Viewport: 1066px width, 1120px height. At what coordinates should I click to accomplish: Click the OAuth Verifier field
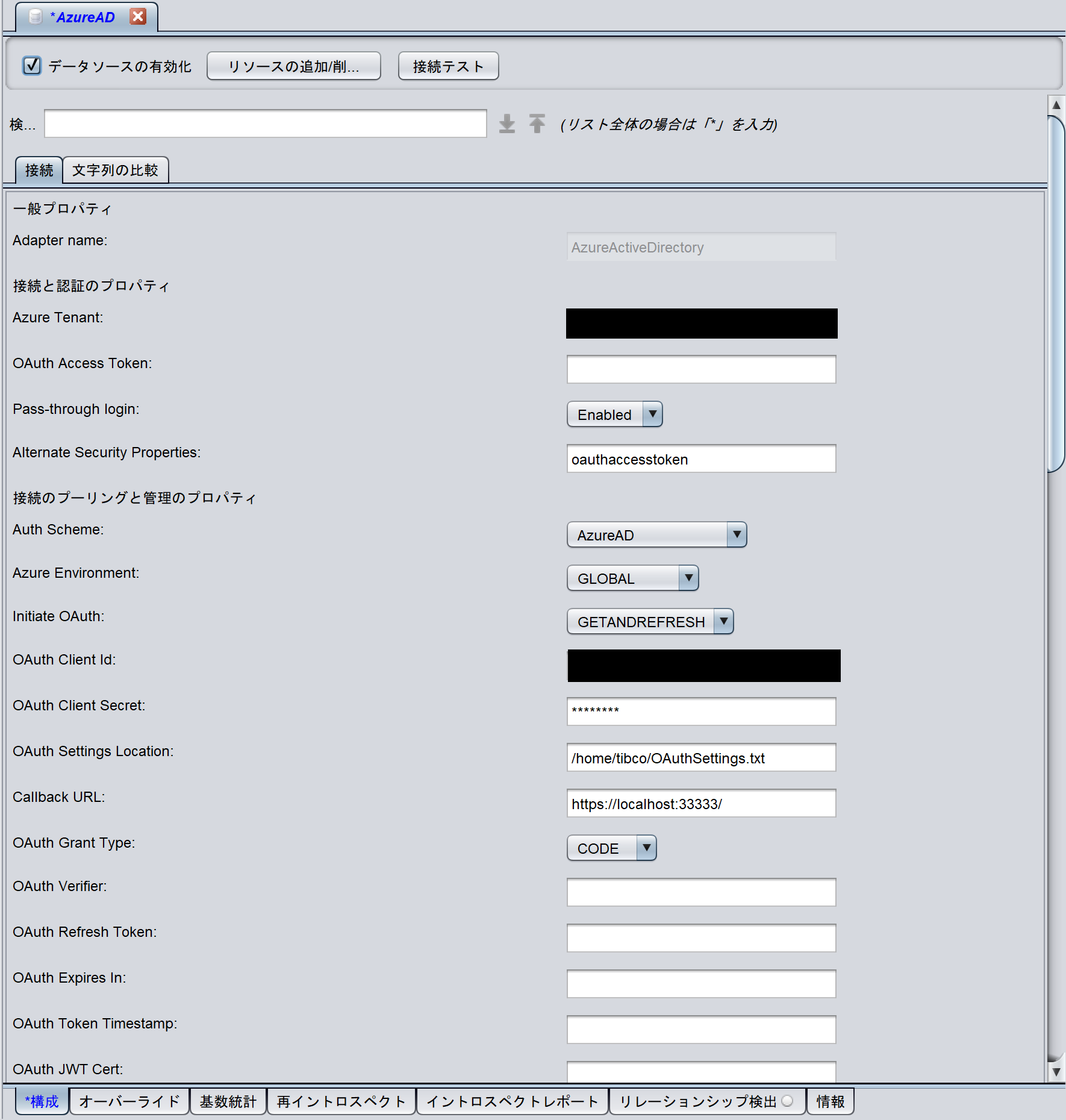(x=701, y=892)
